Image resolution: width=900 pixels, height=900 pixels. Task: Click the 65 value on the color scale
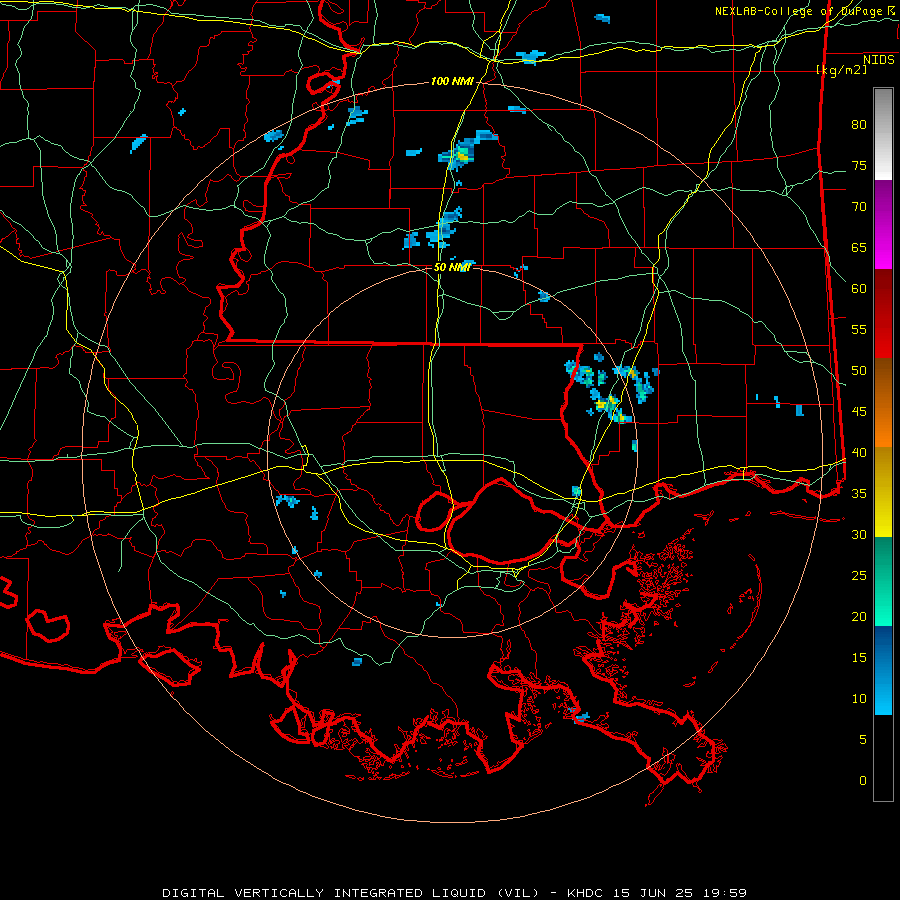click(859, 248)
